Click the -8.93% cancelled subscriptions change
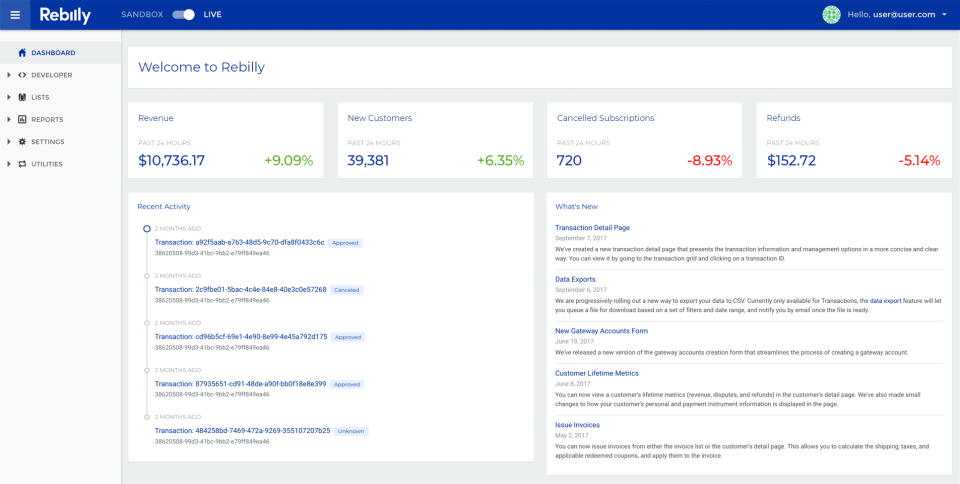 click(x=710, y=161)
